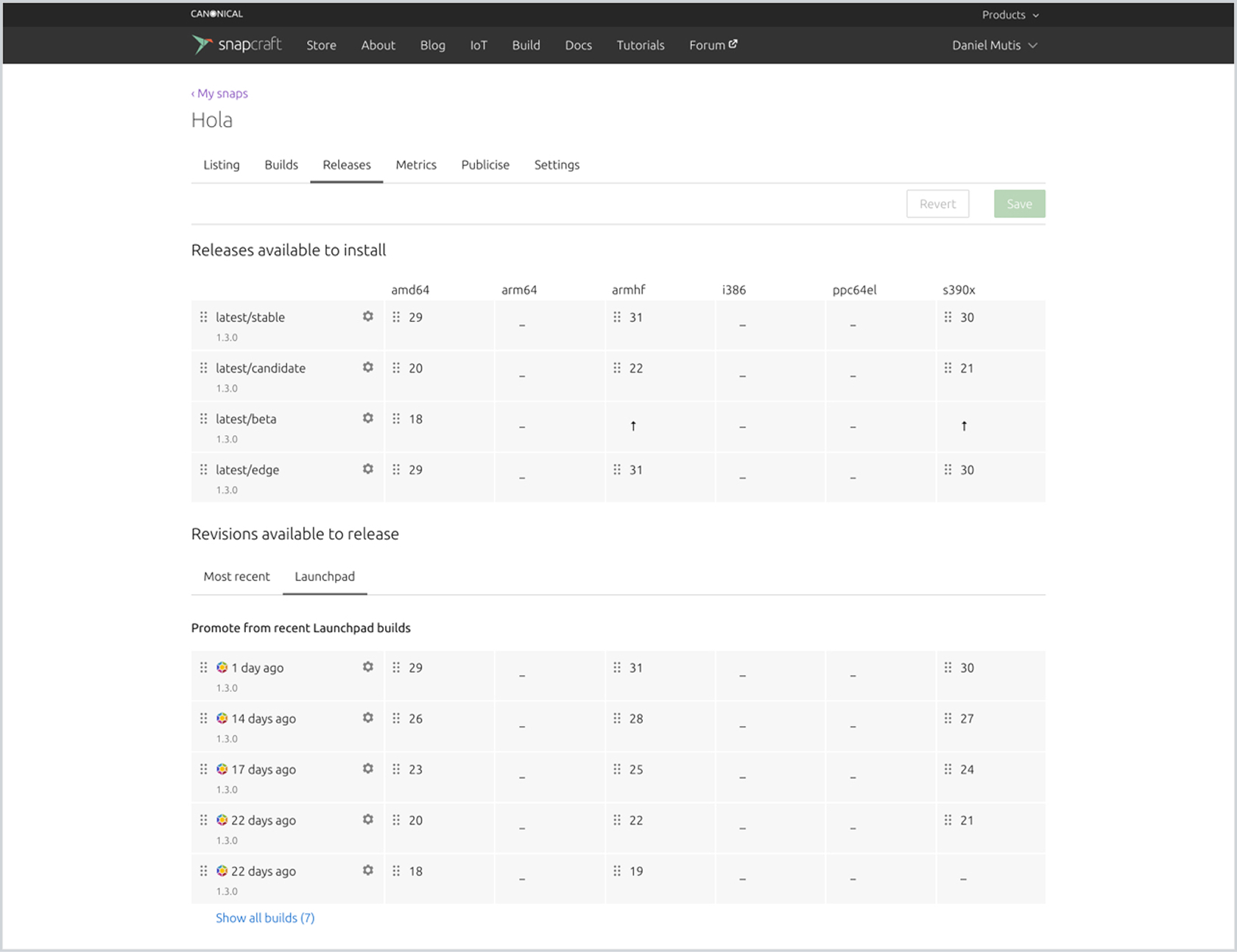
Task: Open gear menu for 14 days ago build
Action: coord(367,718)
